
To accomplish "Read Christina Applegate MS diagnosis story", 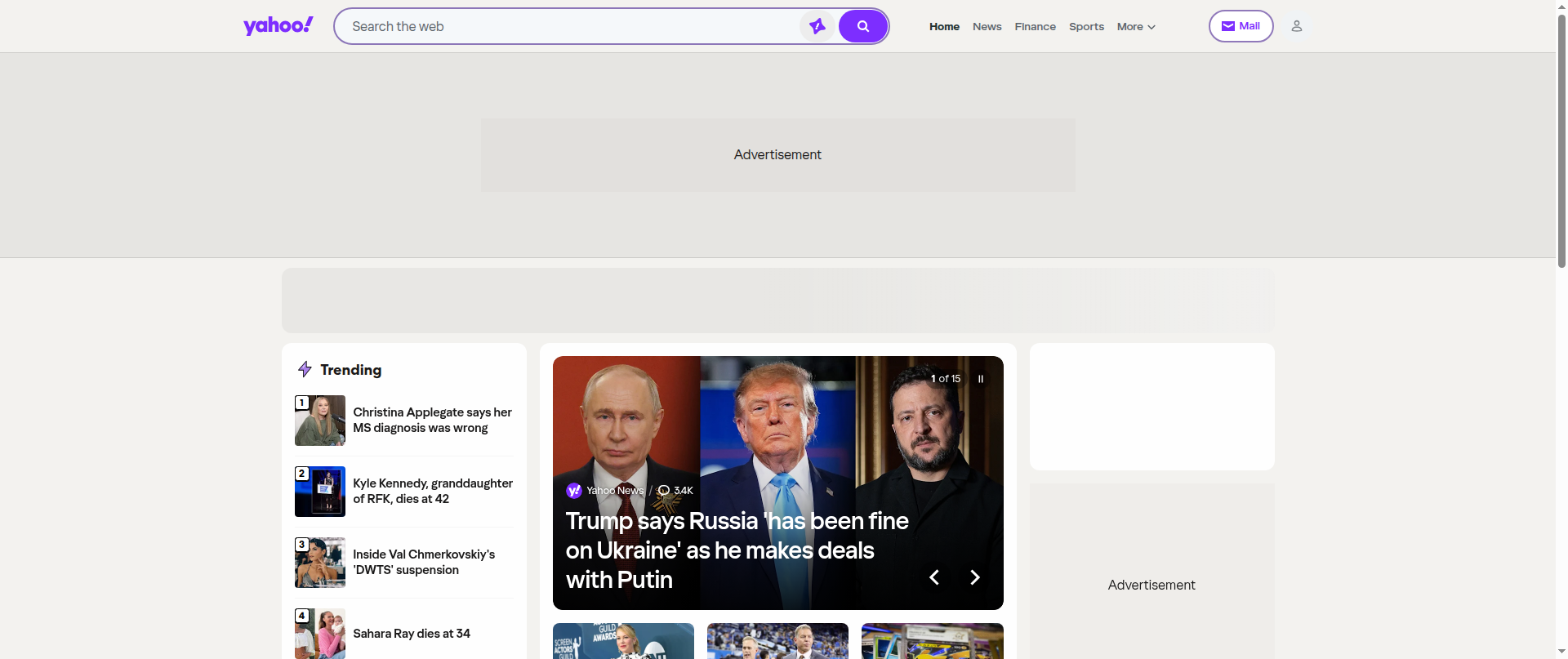I will (433, 420).
